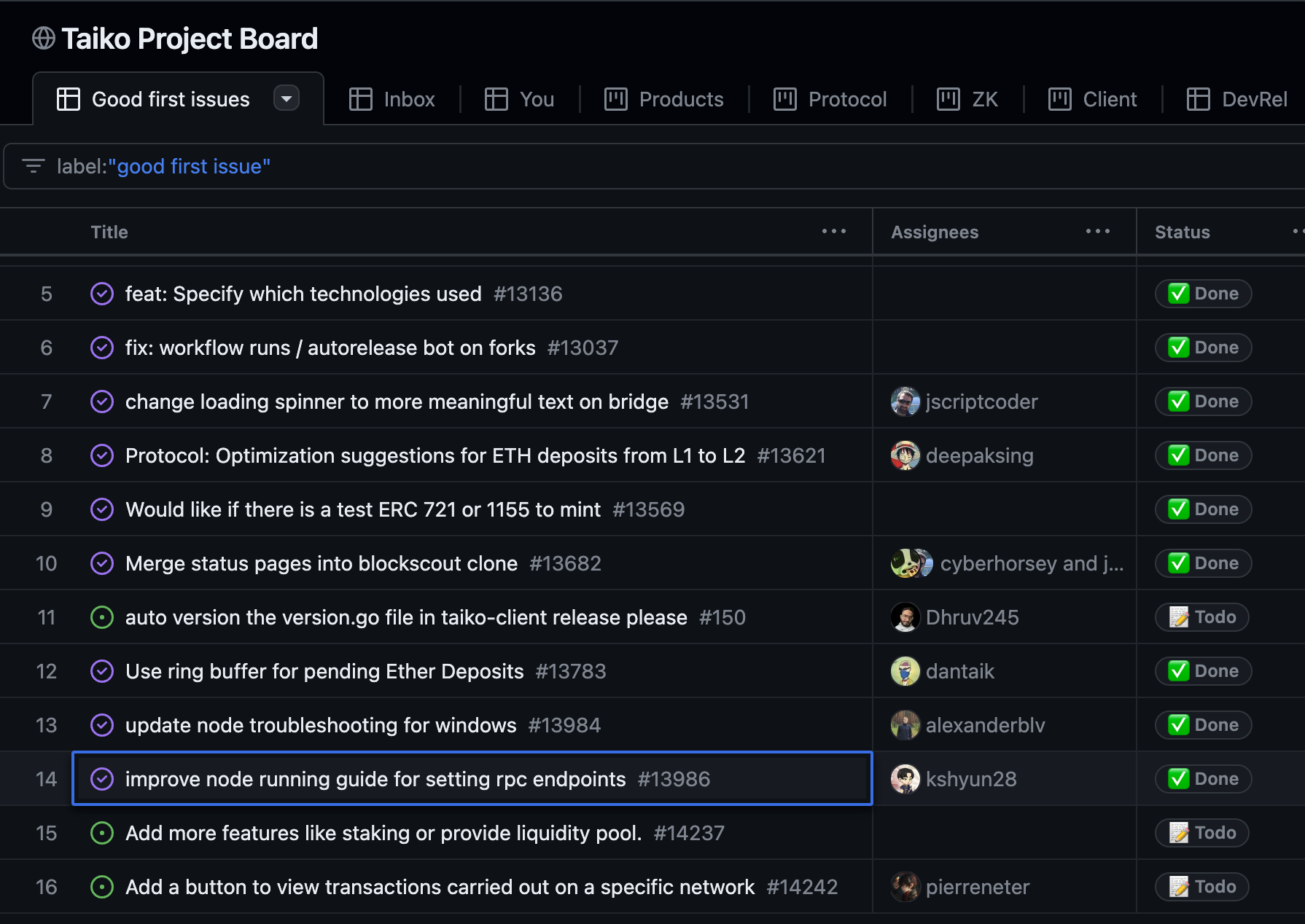
Task: Open issue about loading spinner on bridge
Action: click(x=397, y=402)
